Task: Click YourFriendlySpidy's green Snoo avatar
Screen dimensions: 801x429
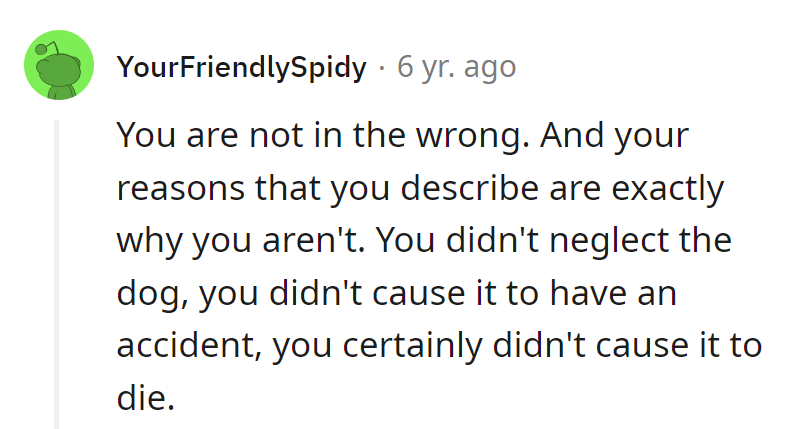Action: (x=58, y=67)
